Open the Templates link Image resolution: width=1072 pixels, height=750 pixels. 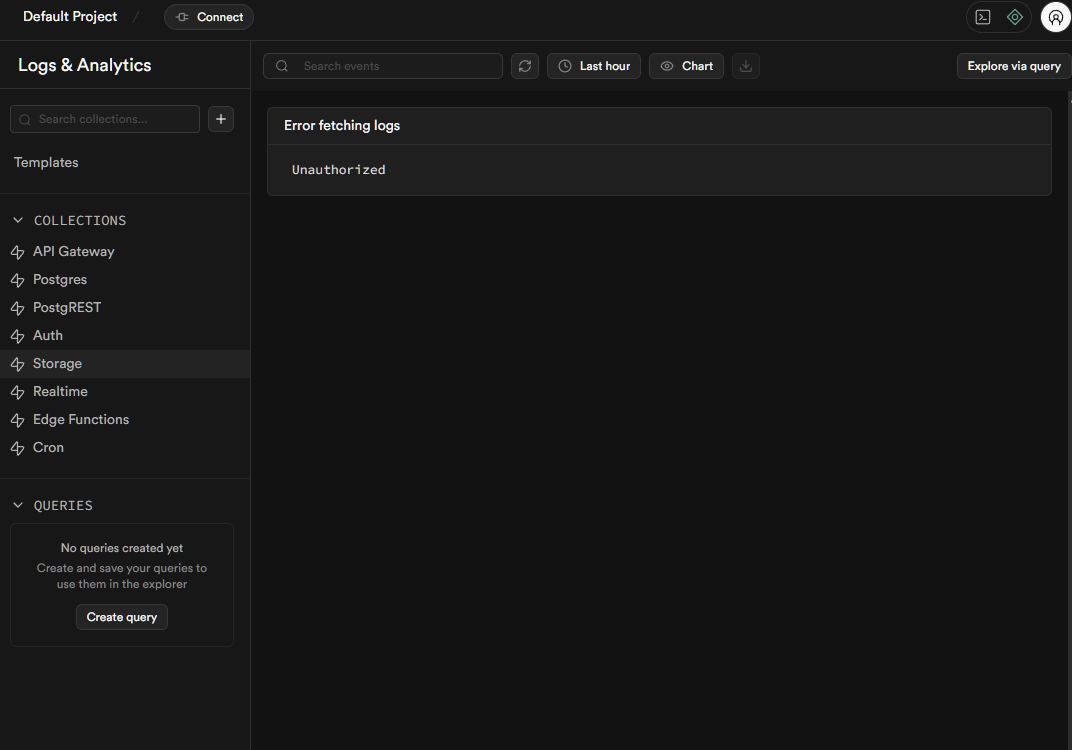coord(46,163)
